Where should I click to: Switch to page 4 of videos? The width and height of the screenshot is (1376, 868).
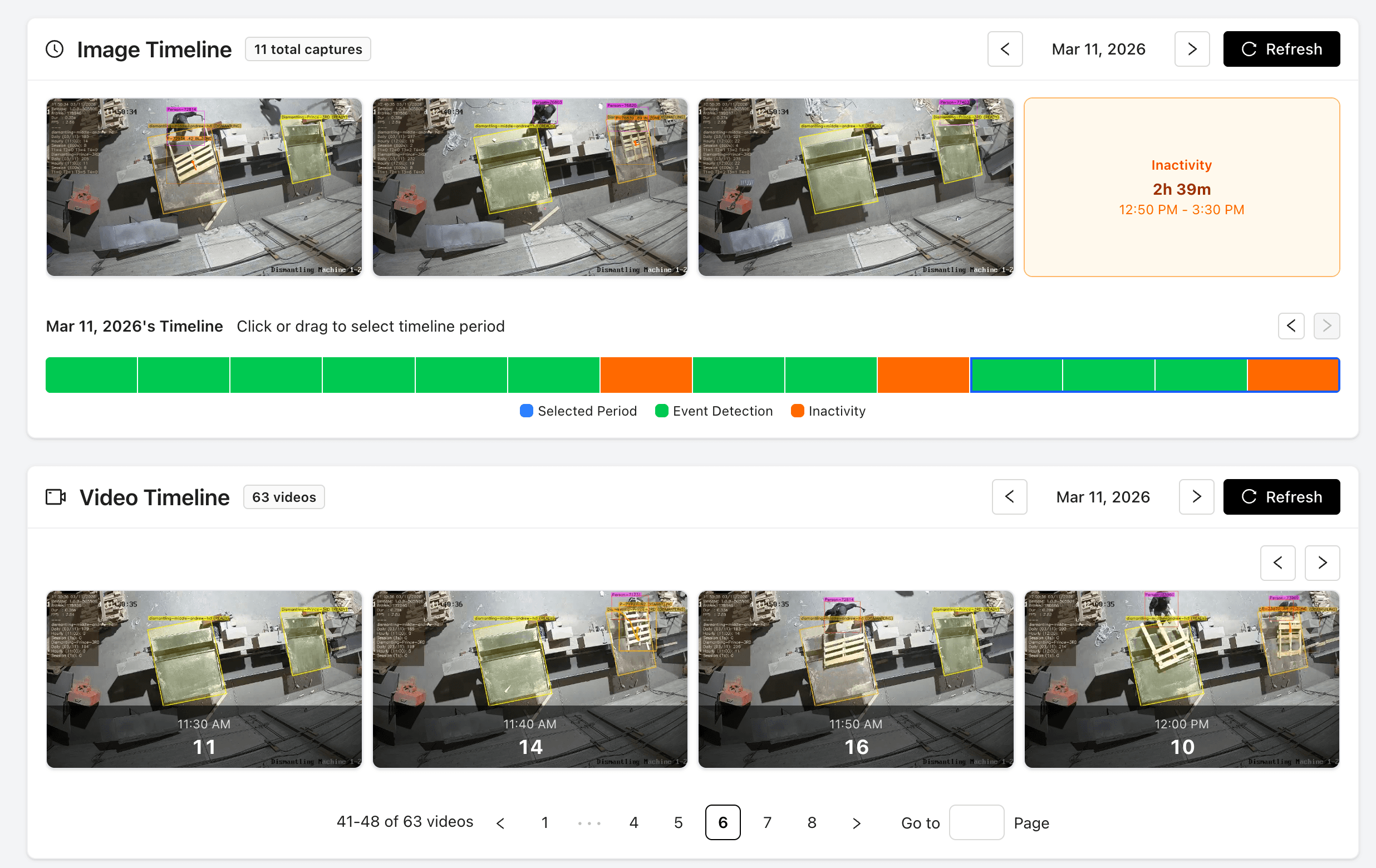tap(633, 822)
